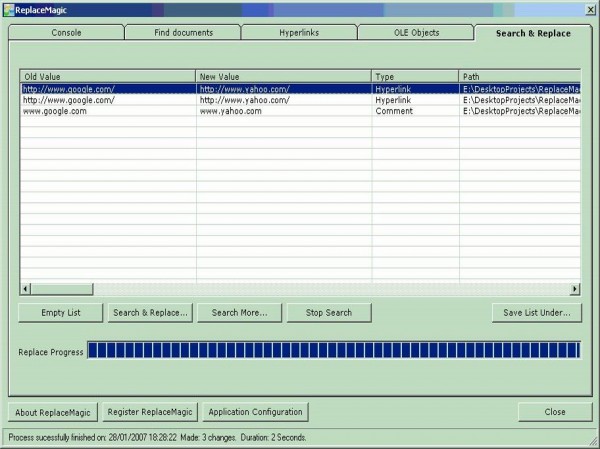Image resolution: width=600 pixels, height=449 pixels.
Task: Sort list by Type column header
Action: coord(415,76)
